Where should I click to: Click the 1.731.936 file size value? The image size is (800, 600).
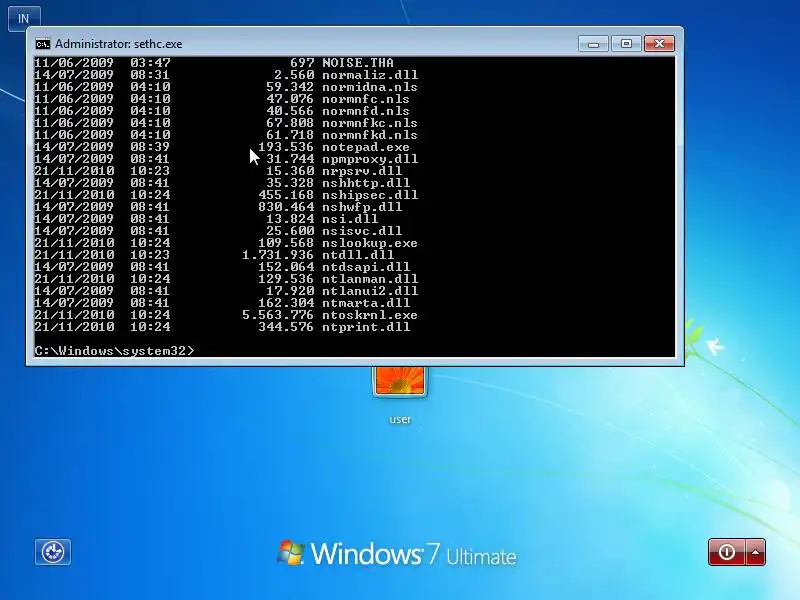coord(278,255)
